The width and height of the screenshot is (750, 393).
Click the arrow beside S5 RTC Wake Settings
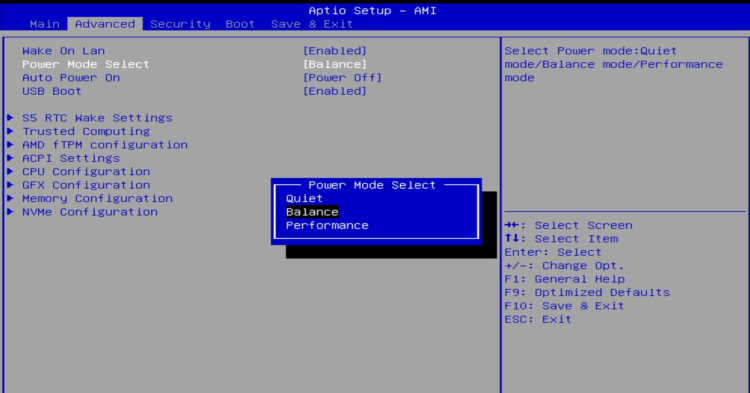[10, 118]
